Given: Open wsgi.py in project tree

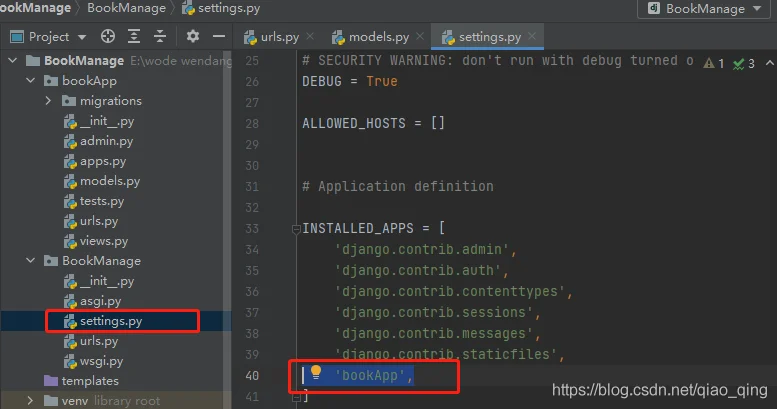Looking at the screenshot, I should [93, 361].
